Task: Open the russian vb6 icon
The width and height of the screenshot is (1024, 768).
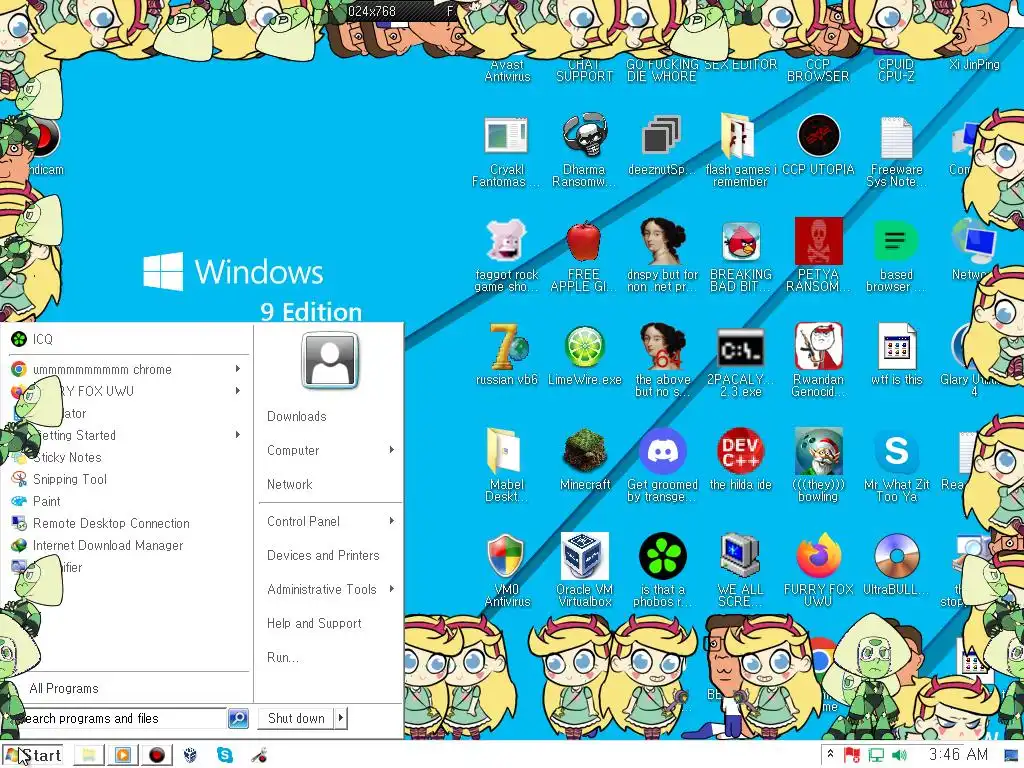Action: tap(507, 346)
